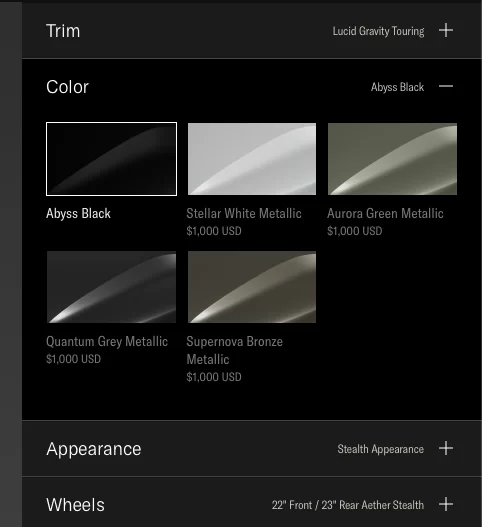
Task: Click Stealth Appearance value text
Action: tap(380, 449)
